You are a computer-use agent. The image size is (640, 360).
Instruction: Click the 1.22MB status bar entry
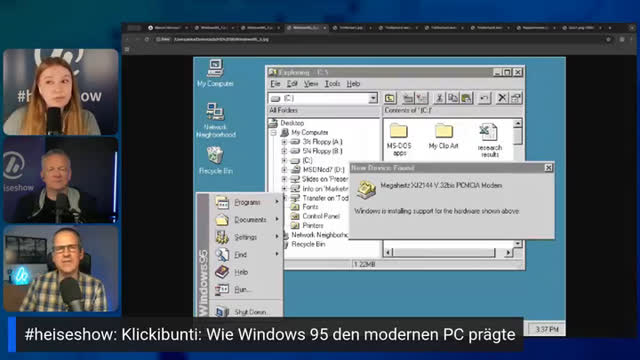(x=364, y=264)
